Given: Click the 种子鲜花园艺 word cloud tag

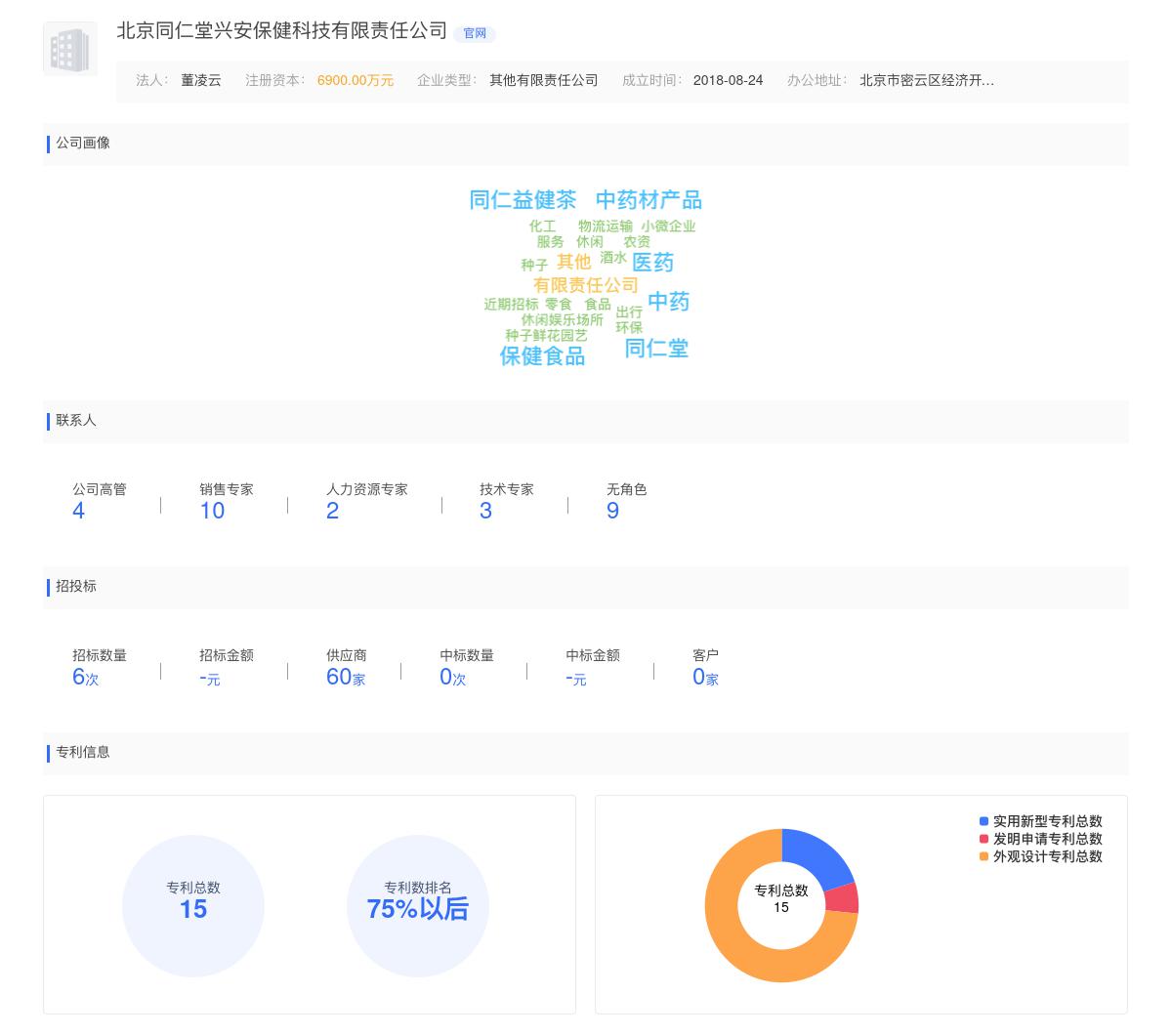Looking at the screenshot, I should 546,335.
